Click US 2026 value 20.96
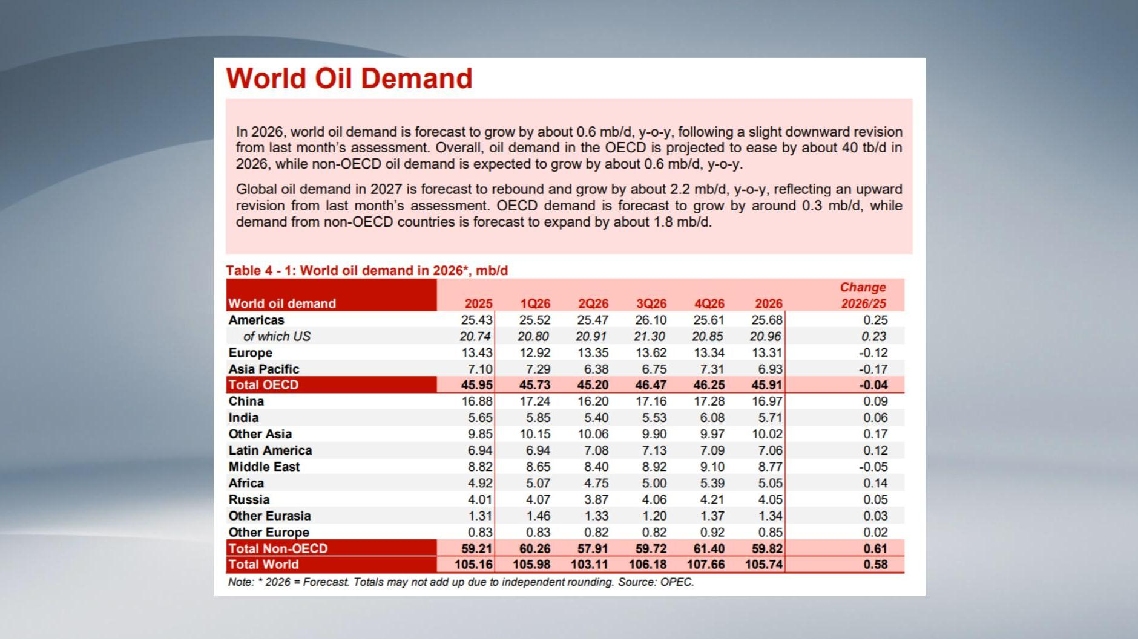 coord(766,336)
